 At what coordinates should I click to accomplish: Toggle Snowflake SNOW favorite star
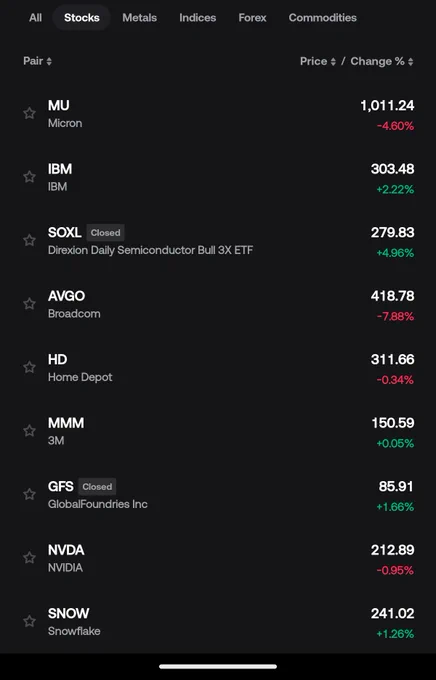click(30, 621)
